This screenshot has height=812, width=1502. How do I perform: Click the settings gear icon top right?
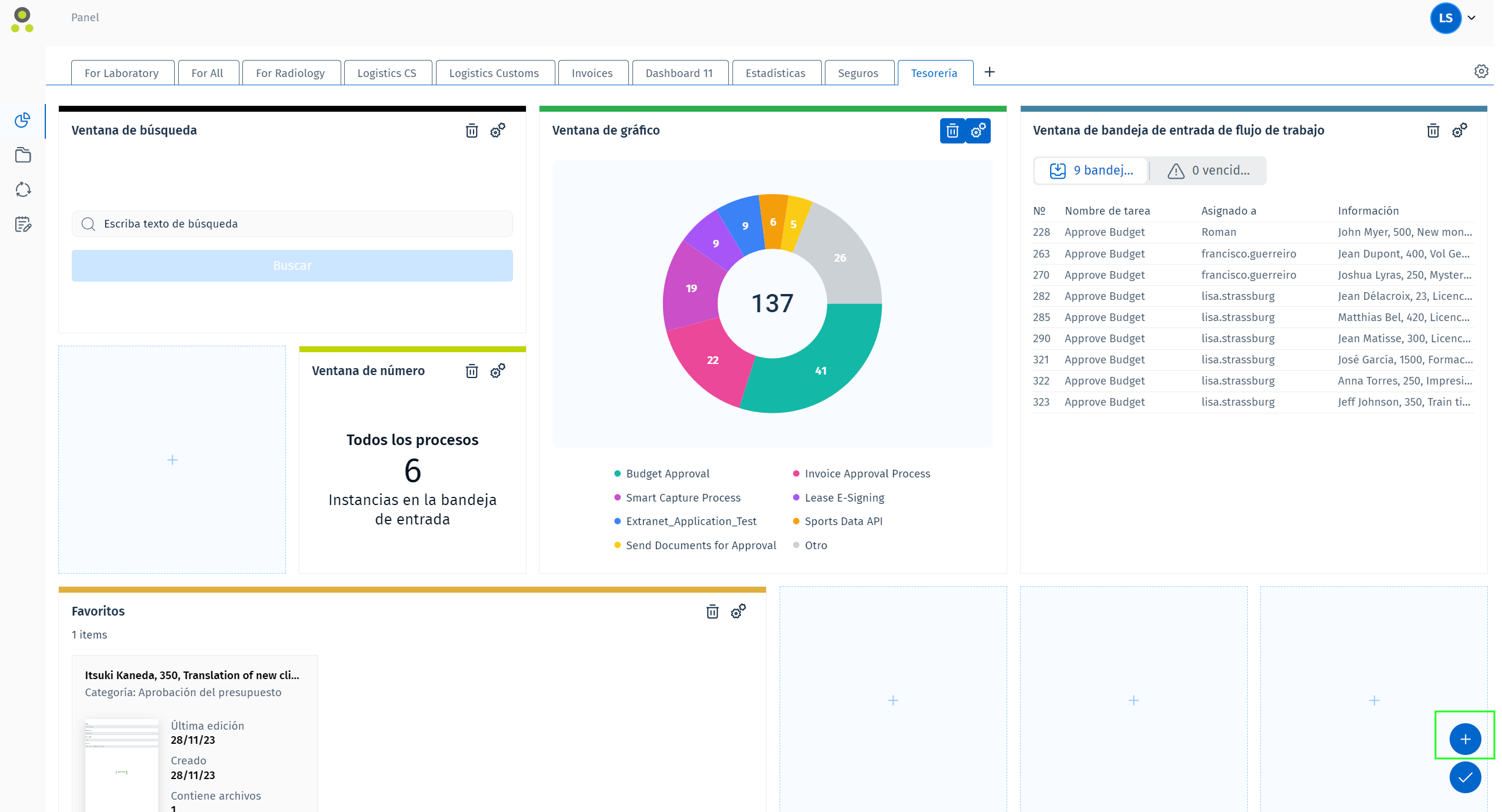(1480, 71)
